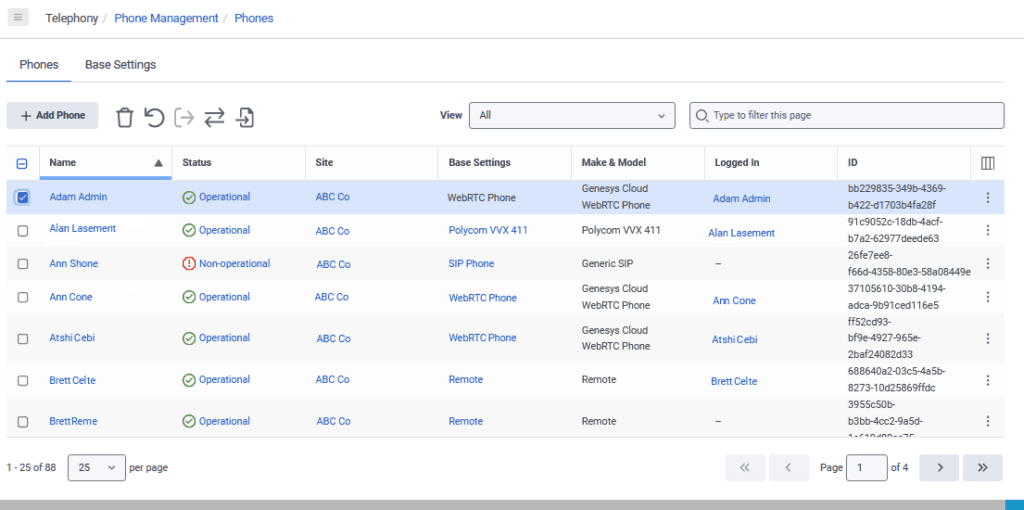This screenshot has height=510, width=1024.
Task: Open more options for Adam Admin row
Action: (987, 198)
